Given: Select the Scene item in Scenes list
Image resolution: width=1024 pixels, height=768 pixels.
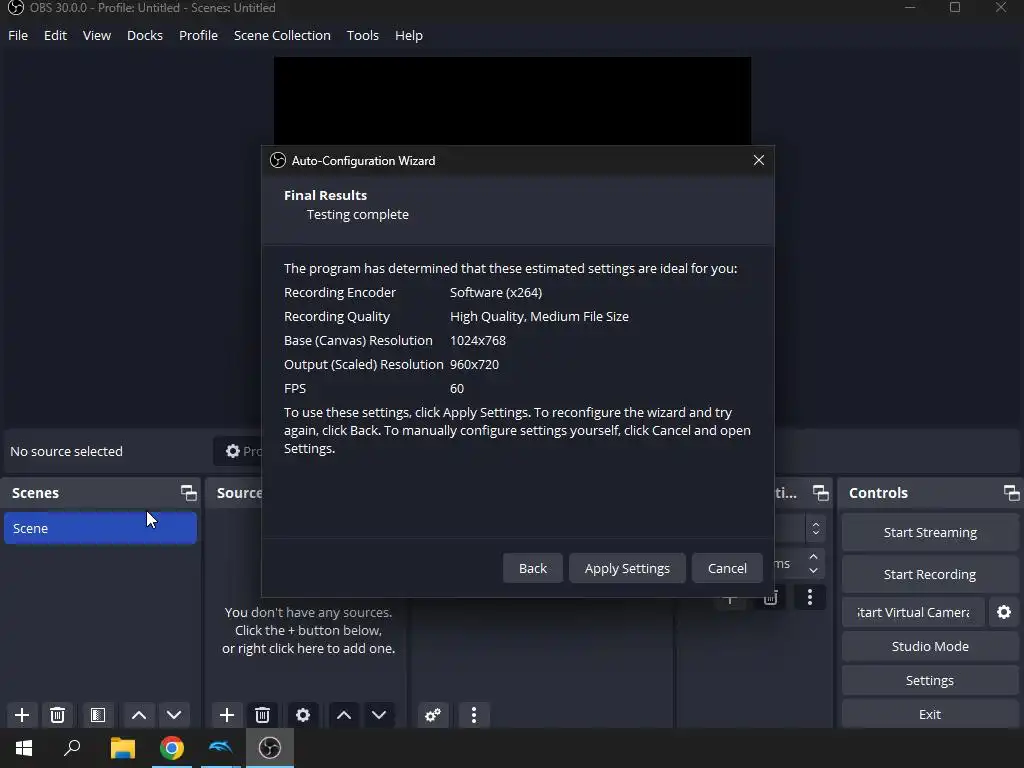Looking at the screenshot, I should (x=100, y=528).
